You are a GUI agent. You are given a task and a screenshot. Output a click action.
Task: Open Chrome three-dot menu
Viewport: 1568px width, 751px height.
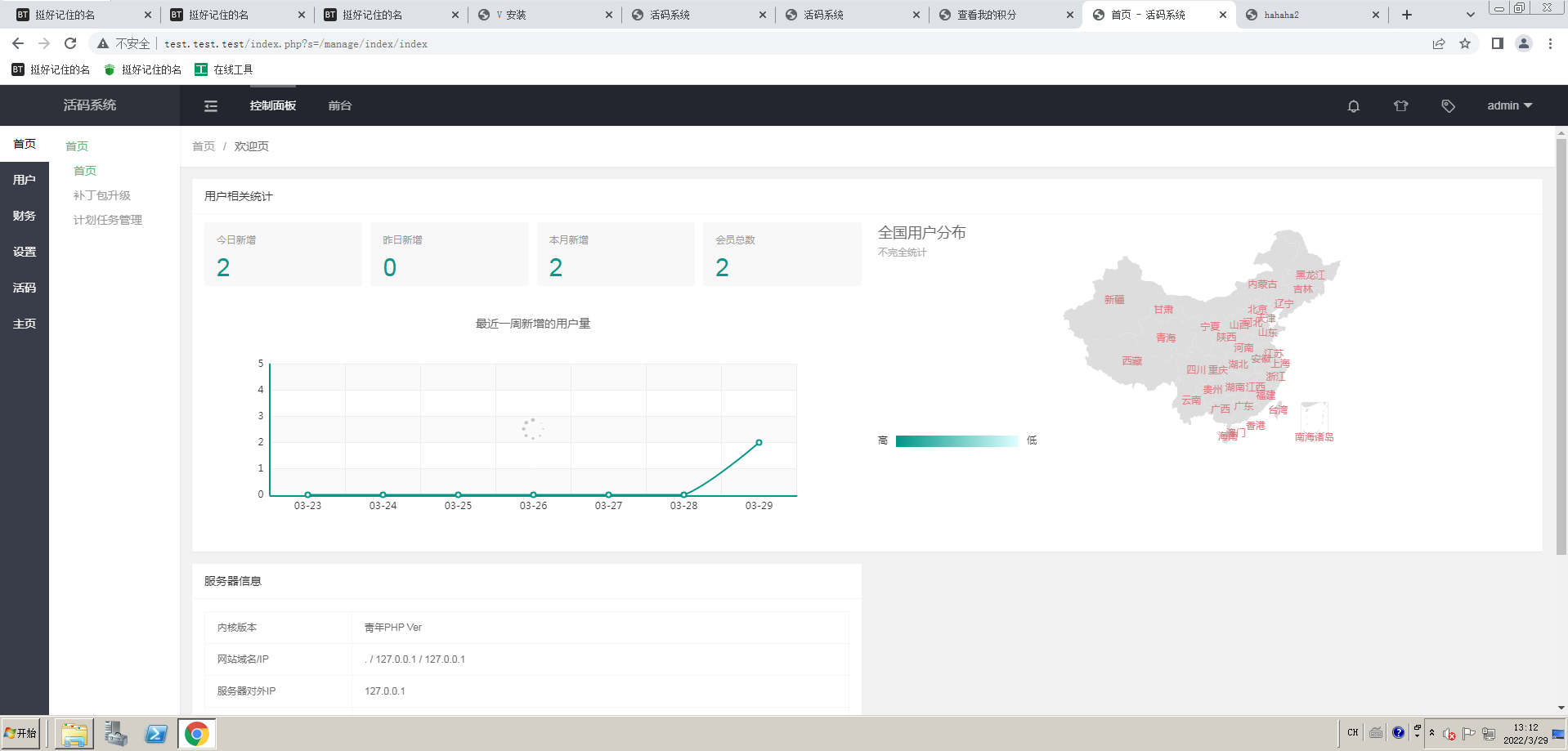pos(1550,43)
